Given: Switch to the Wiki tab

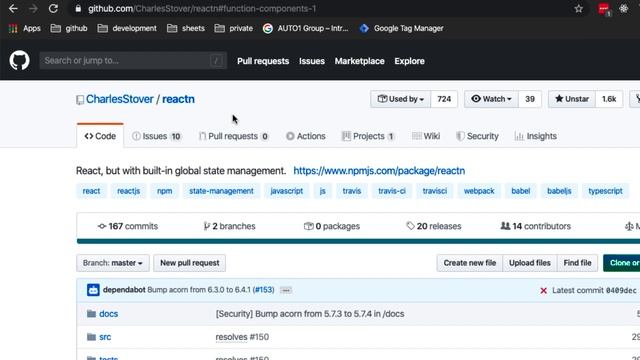Looking at the screenshot, I should (426, 136).
